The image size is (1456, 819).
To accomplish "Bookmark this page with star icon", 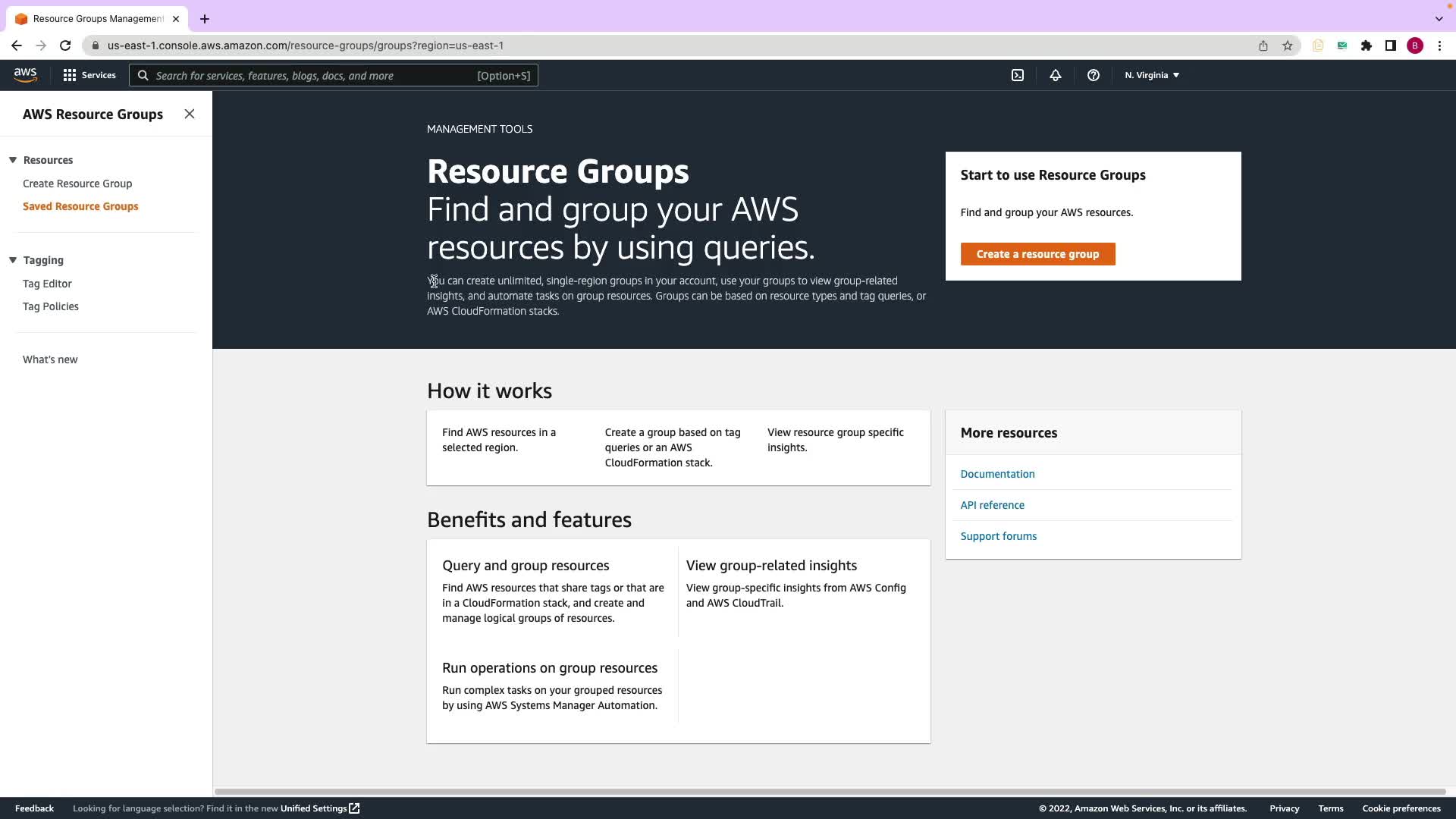I will pyautogui.click(x=1288, y=45).
